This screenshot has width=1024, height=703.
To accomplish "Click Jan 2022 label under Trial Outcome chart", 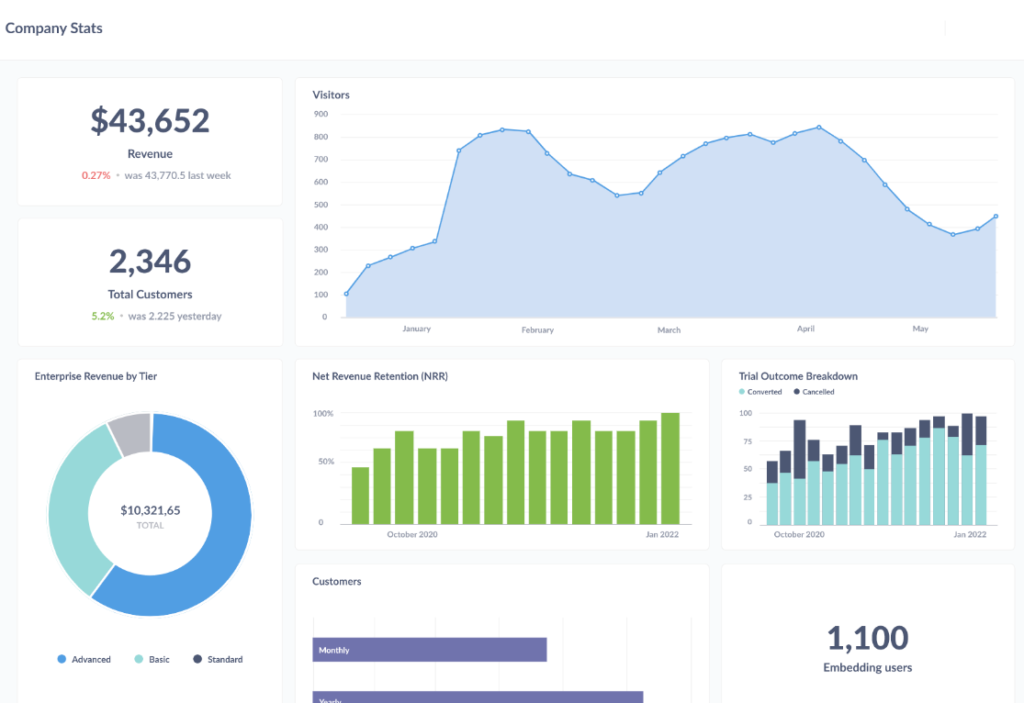I will point(970,534).
